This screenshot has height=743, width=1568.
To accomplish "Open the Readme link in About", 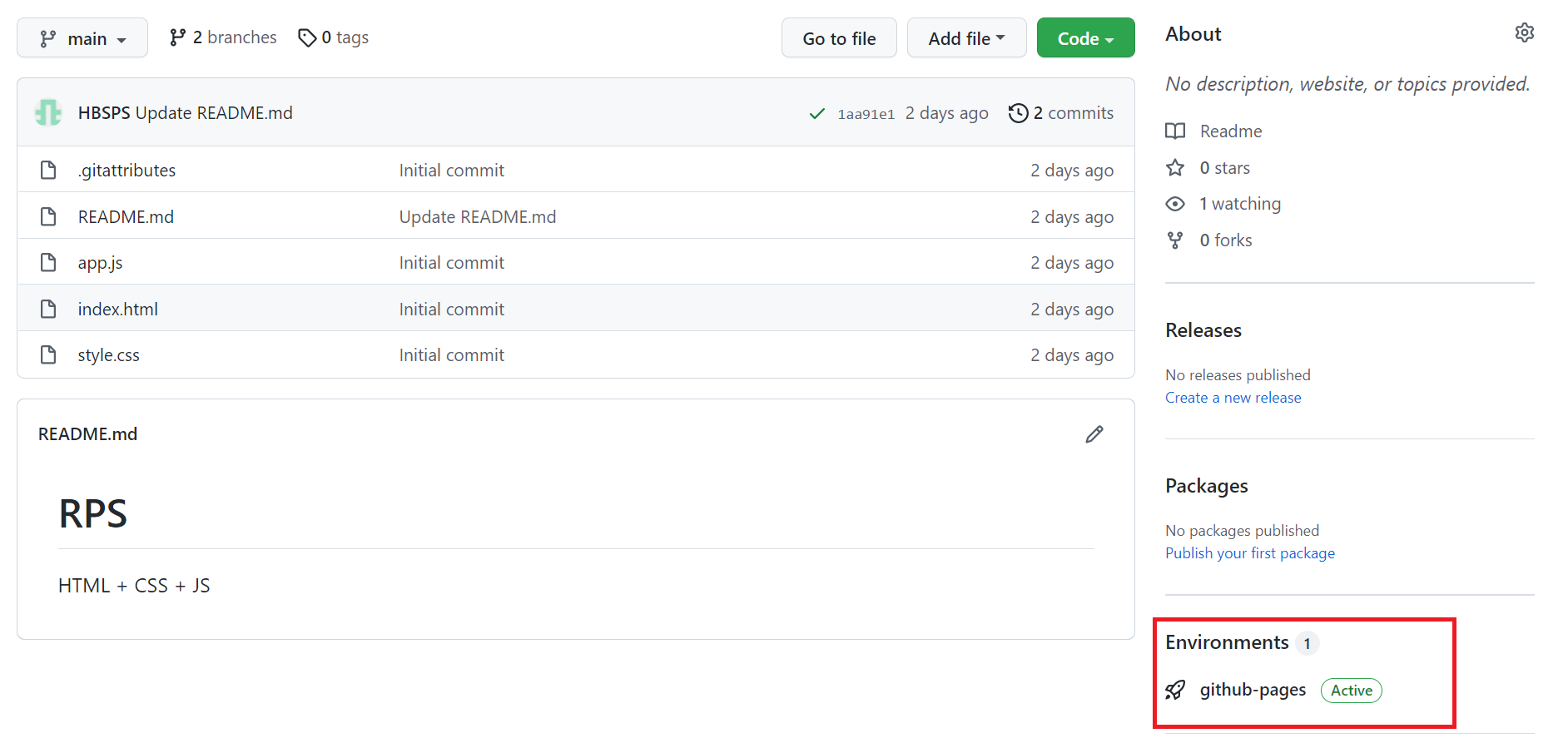I will (1230, 131).
